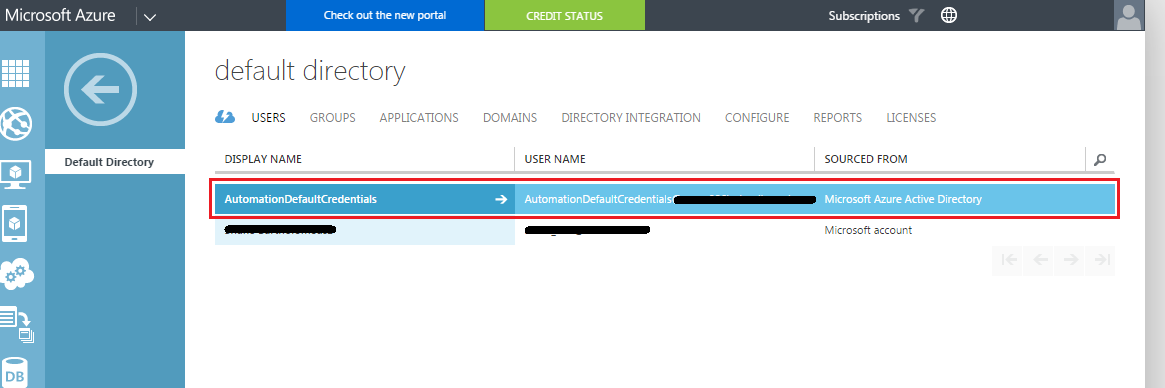Click the quick start cloud lightning icon
1165x388 pixels.
pyautogui.click(x=225, y=117)
